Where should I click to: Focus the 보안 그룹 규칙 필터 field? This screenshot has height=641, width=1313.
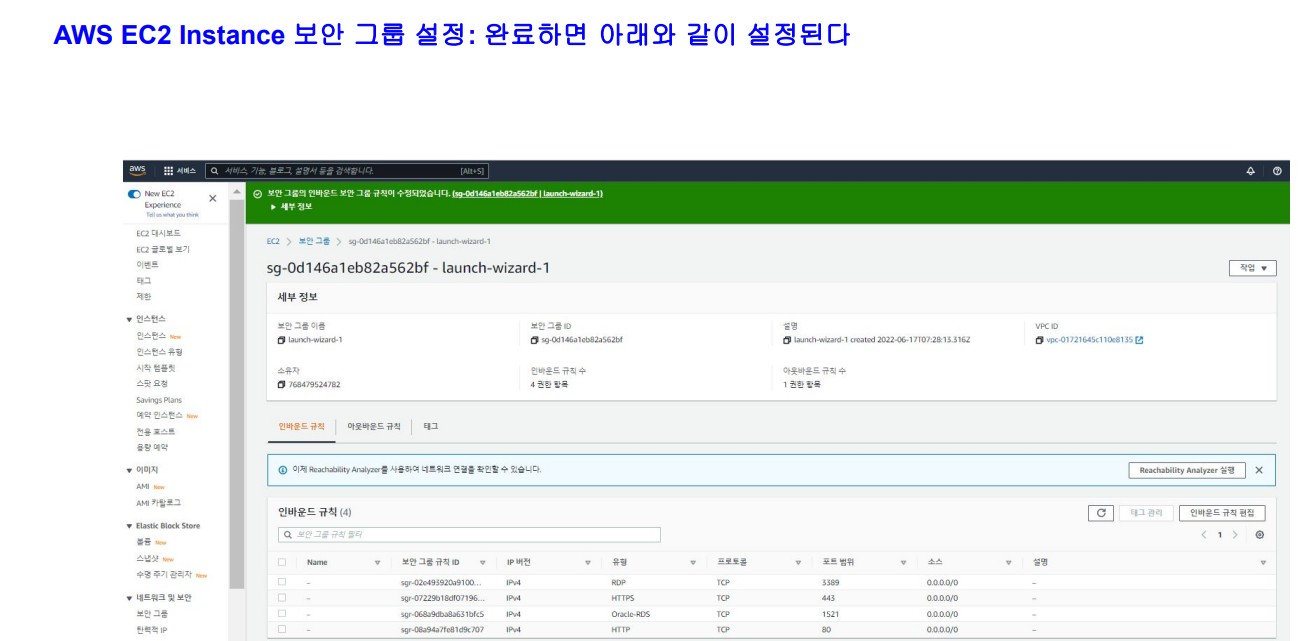tap(469, 535)
